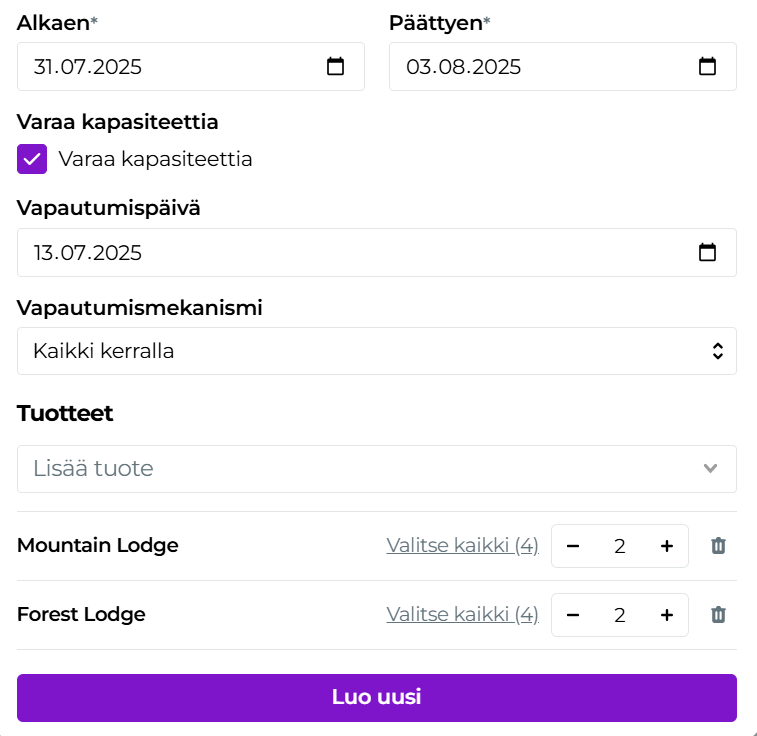Increase Mountain Lodge quantity with plus
The height and width of the screenshot is (736, 757).
(667, 546)
